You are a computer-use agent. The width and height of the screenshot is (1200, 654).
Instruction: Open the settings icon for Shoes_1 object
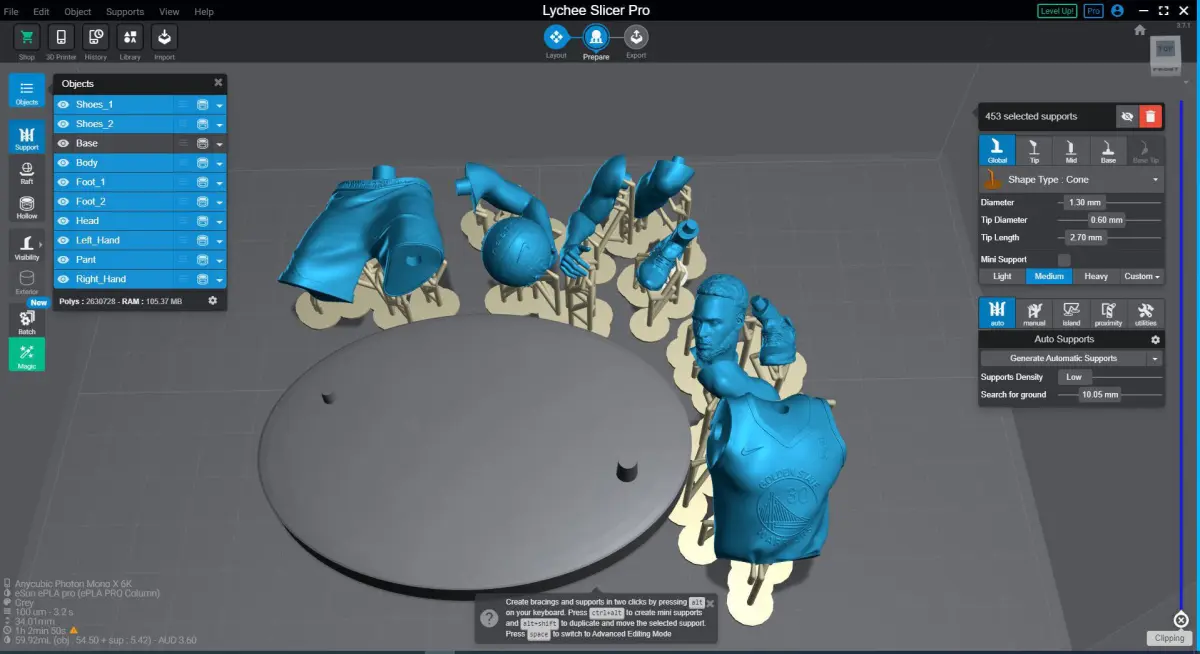click(x=202, y=104)
